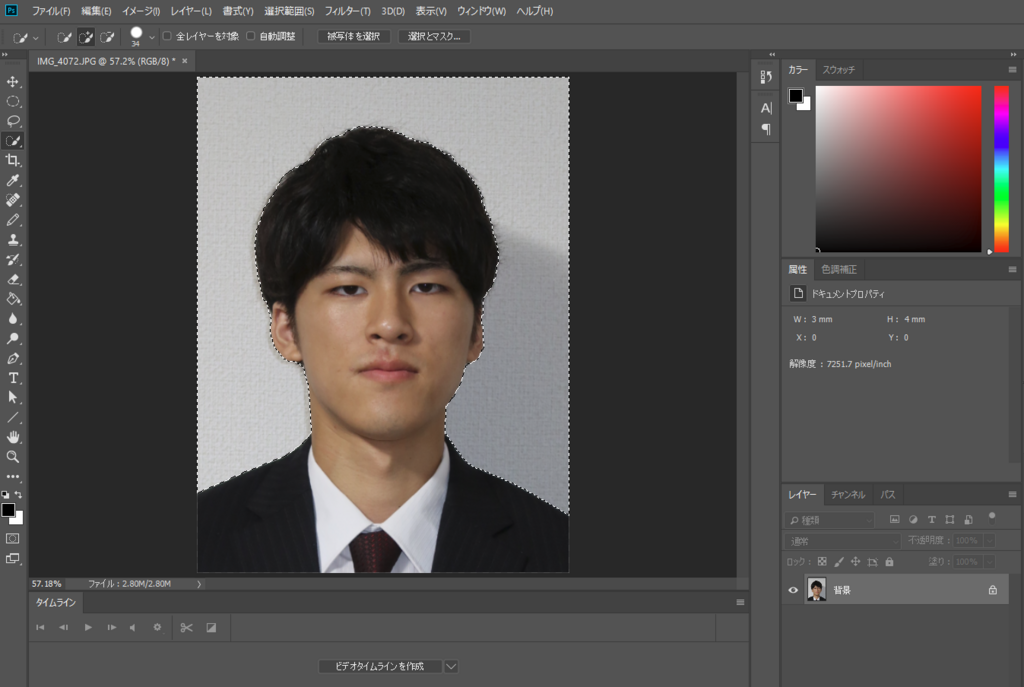Open the blend mode 通常 dropdown
This screenshot has height=687, width=1024.
coord(843,541)
